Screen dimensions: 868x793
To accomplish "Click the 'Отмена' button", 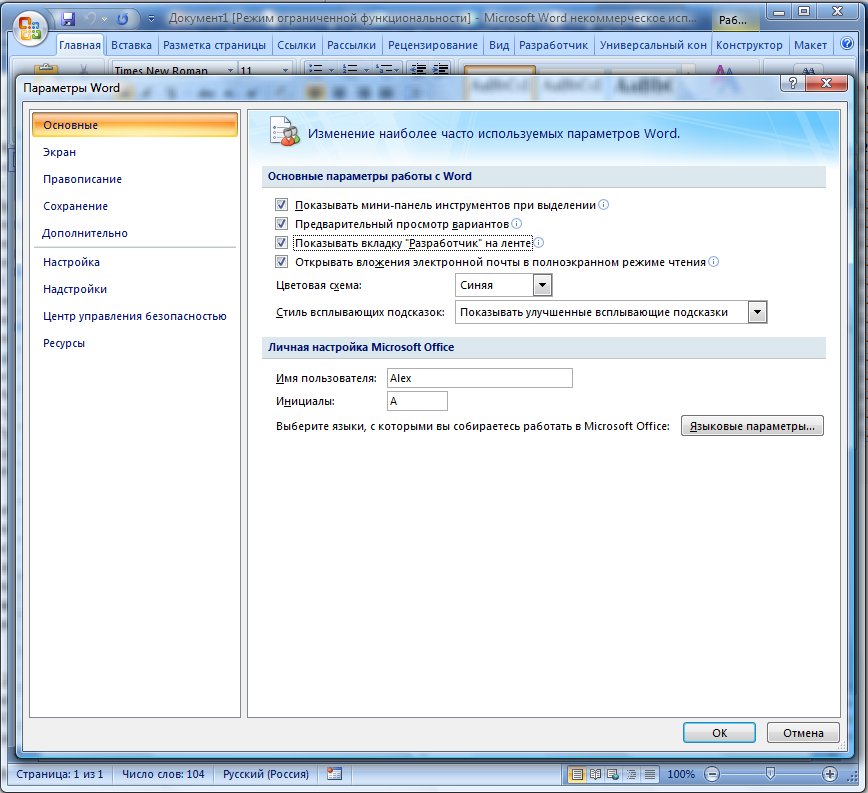I will (803, 733).
